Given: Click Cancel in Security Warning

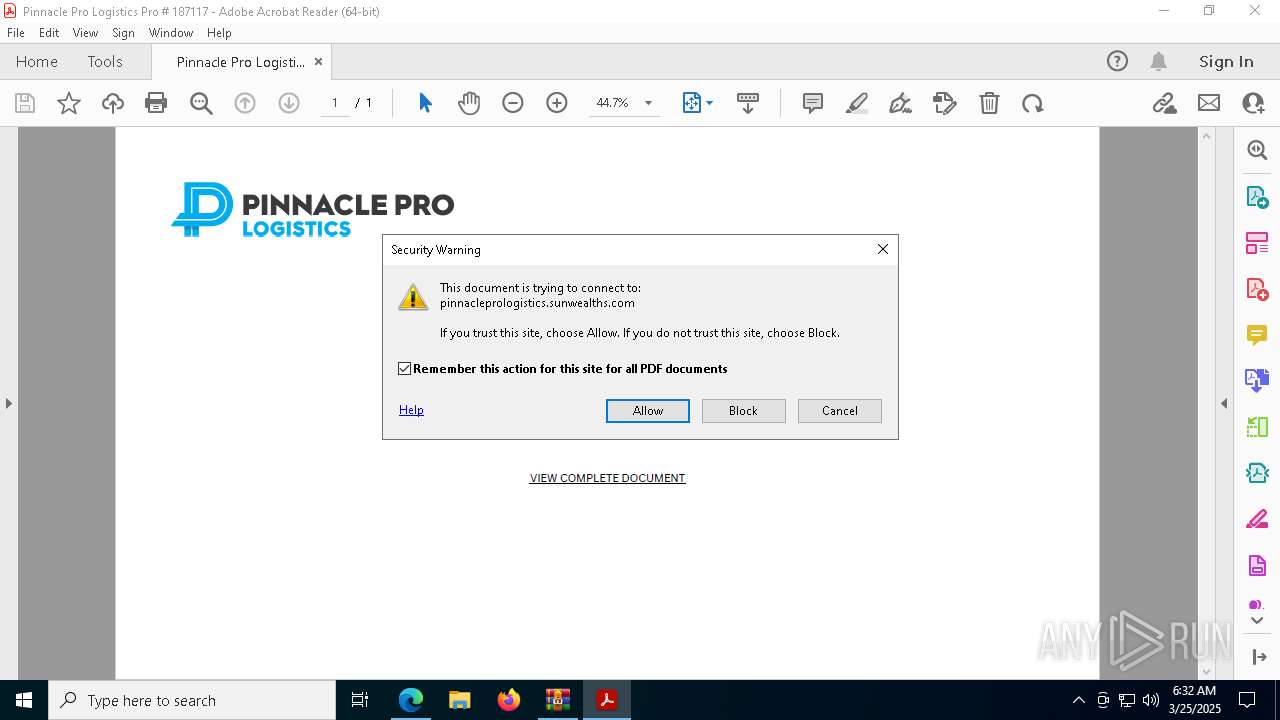Looking at the screenshot, I should tap(840, 411).
